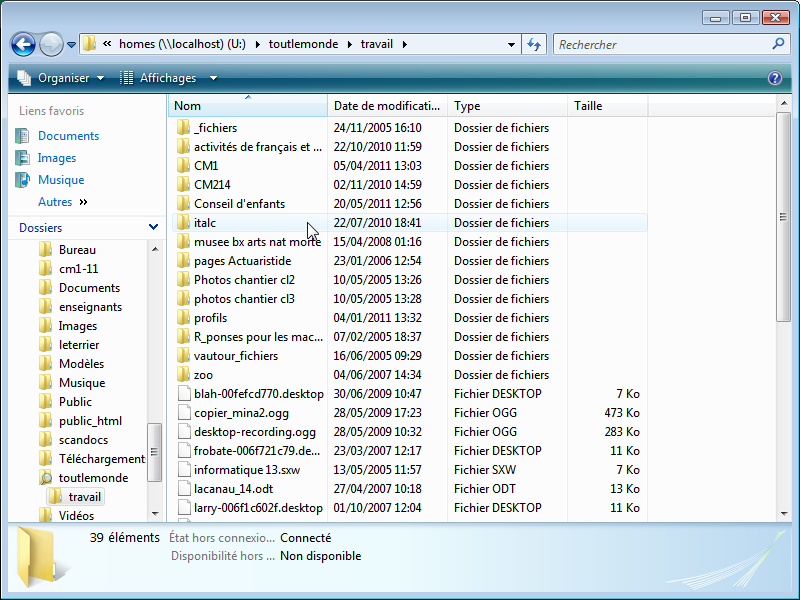Expand arrow after travail breadcrumb
Viewport: 800px width, 600px height.
[405, 44]
